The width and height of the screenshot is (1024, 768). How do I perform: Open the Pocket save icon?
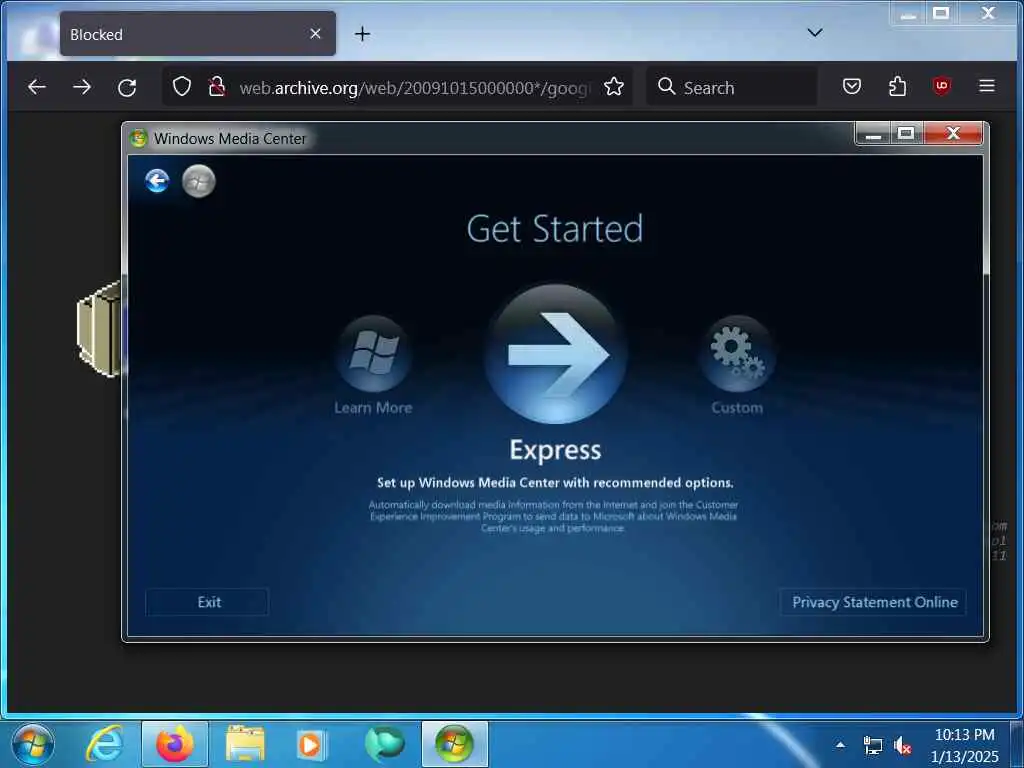(x=852, y=86)
